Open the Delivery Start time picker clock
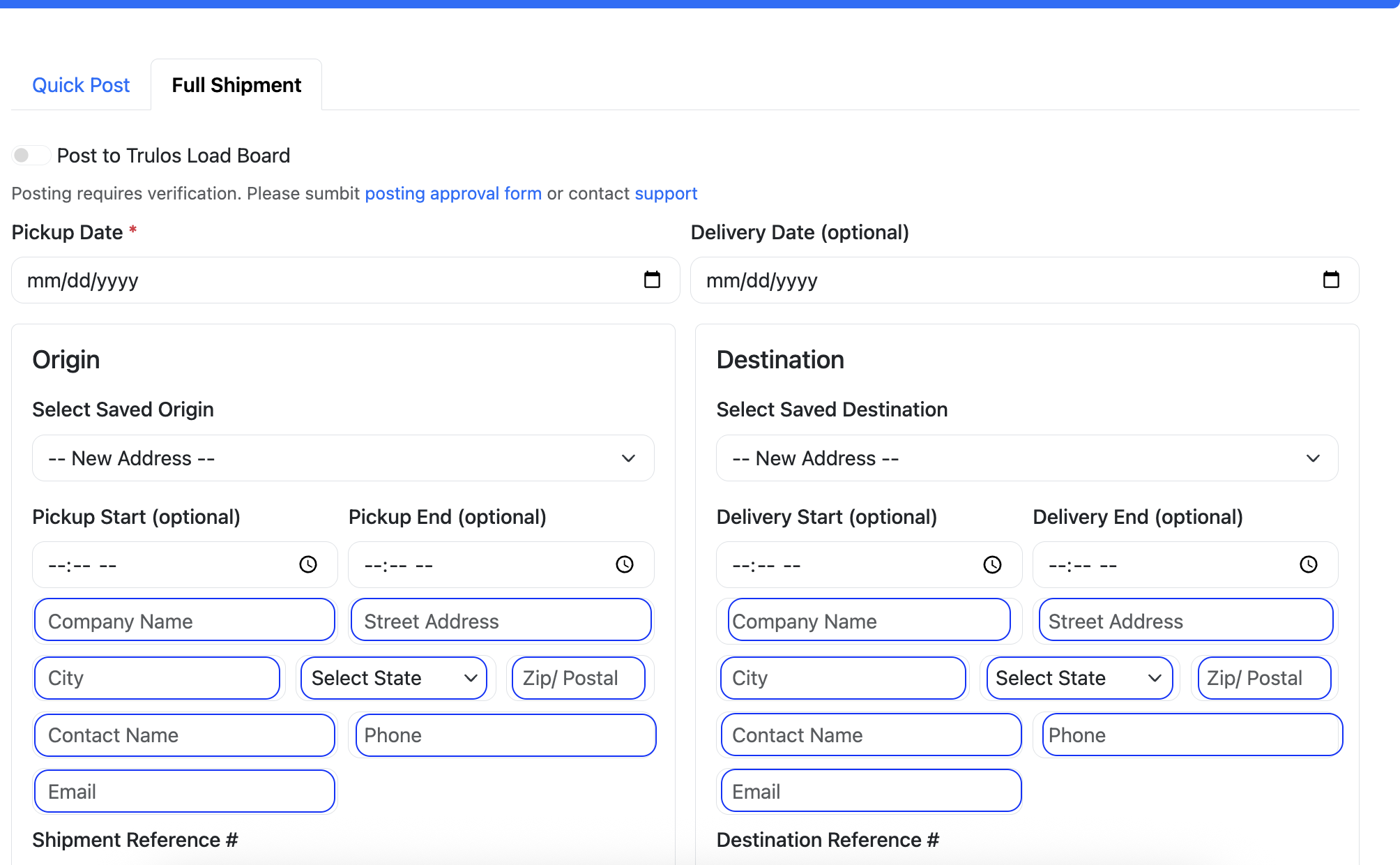This screenshot has height=865, width=1400. pyautogui.click(x=992, y=564)
